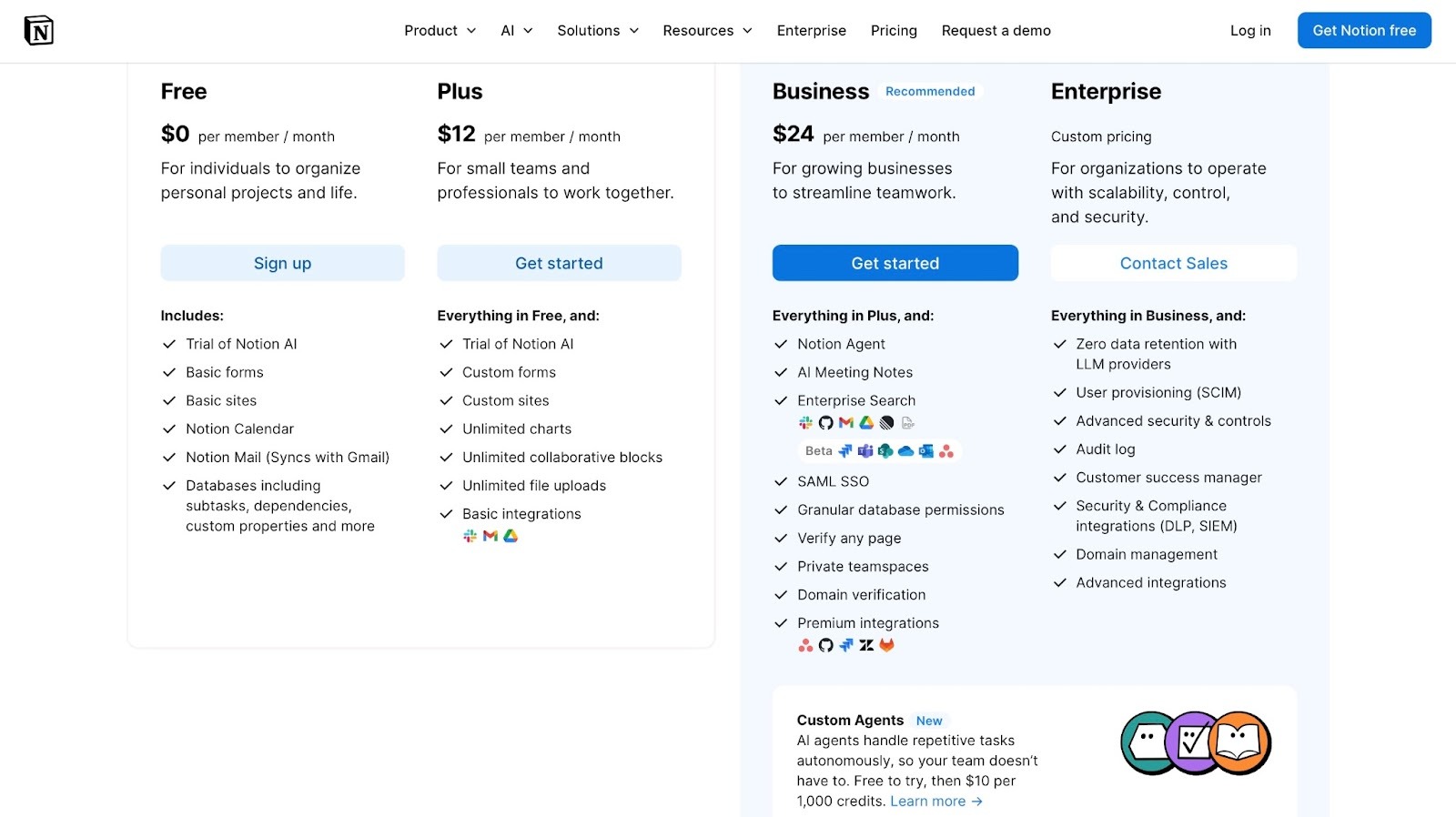
Task: Expand the Resources navigation dropdown
Action: coord(707,31)
